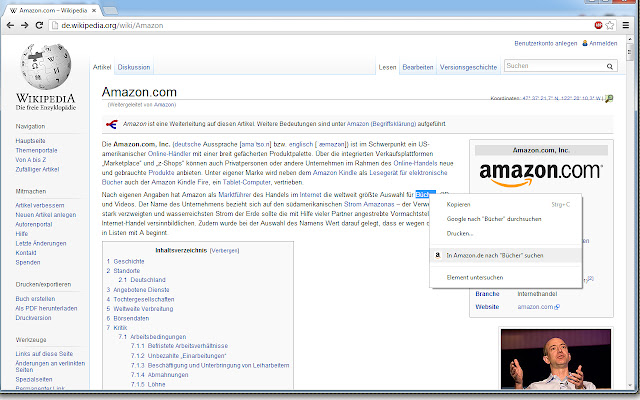
Task: Click the Wikipedia globe logo
Action: pos(46,67)
